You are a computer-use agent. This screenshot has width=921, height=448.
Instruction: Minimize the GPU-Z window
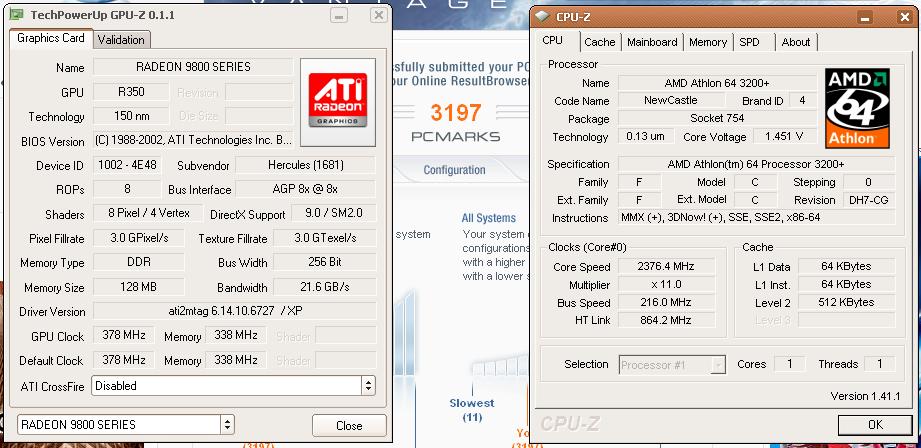(x=339, y=15)
